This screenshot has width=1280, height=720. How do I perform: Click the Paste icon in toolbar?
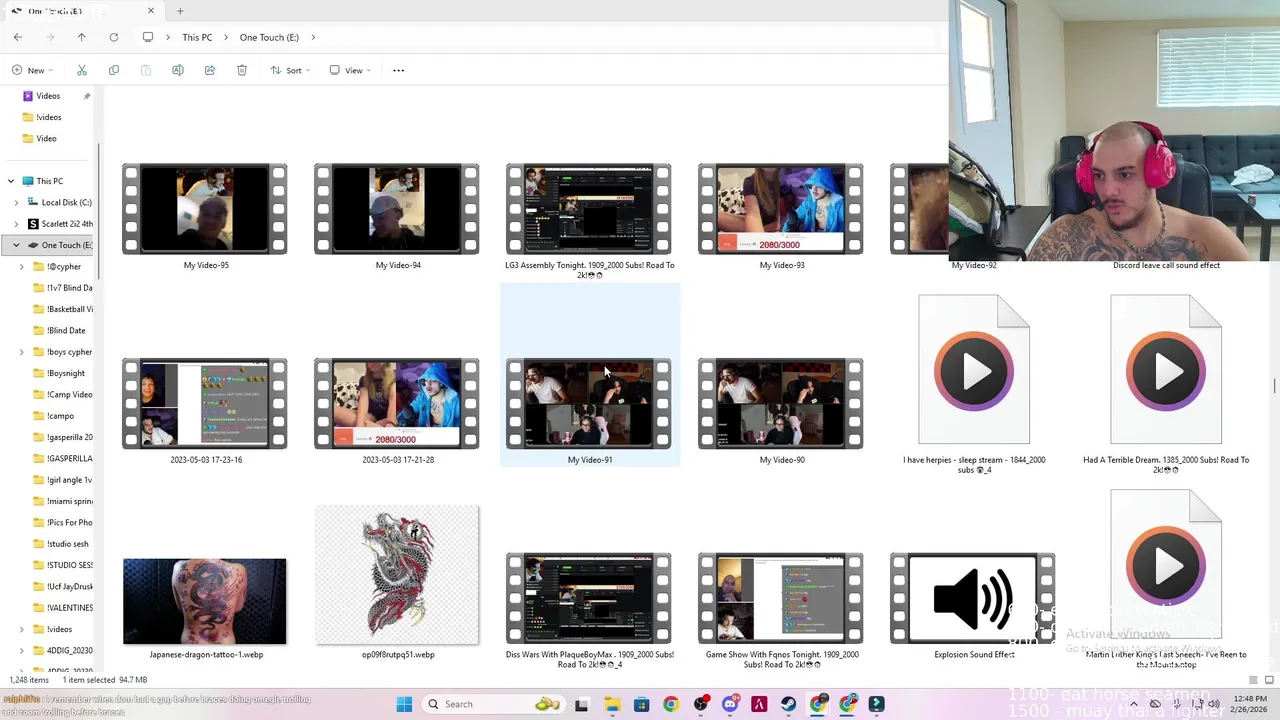click(x=146, y=70)
